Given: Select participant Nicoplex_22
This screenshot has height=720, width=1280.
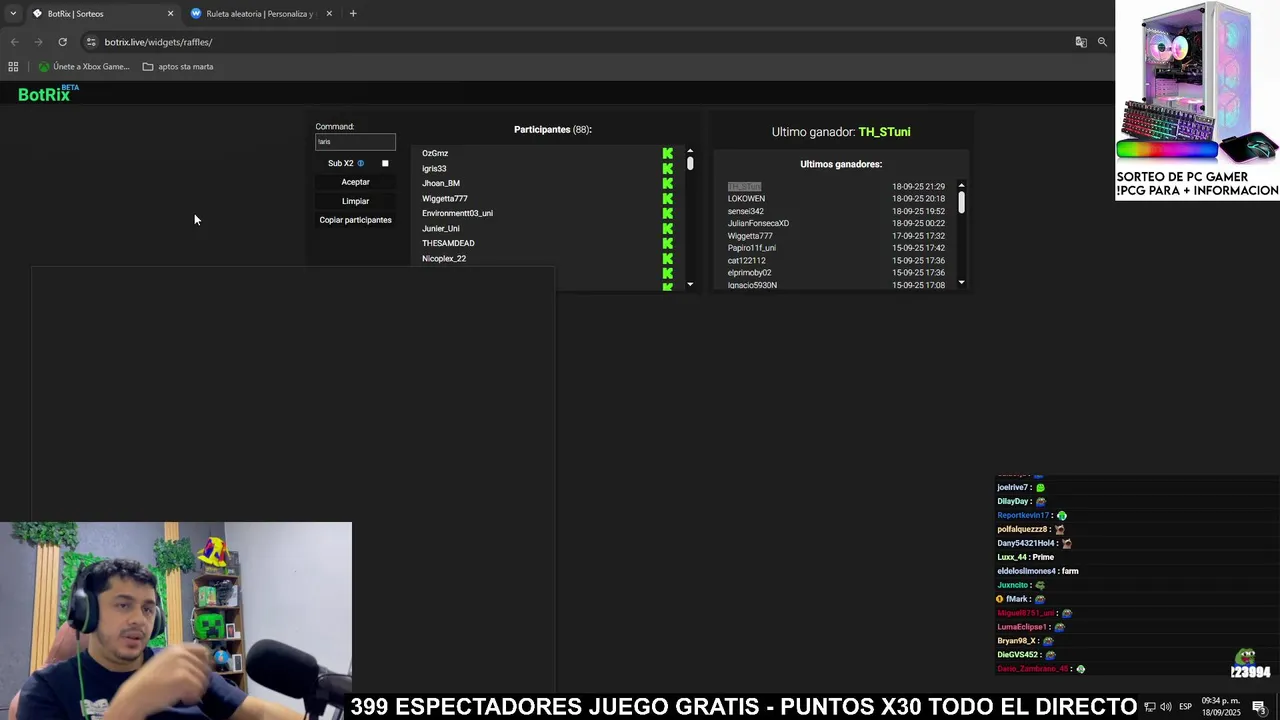Looking at the screenshot, I should click(444, 258).
